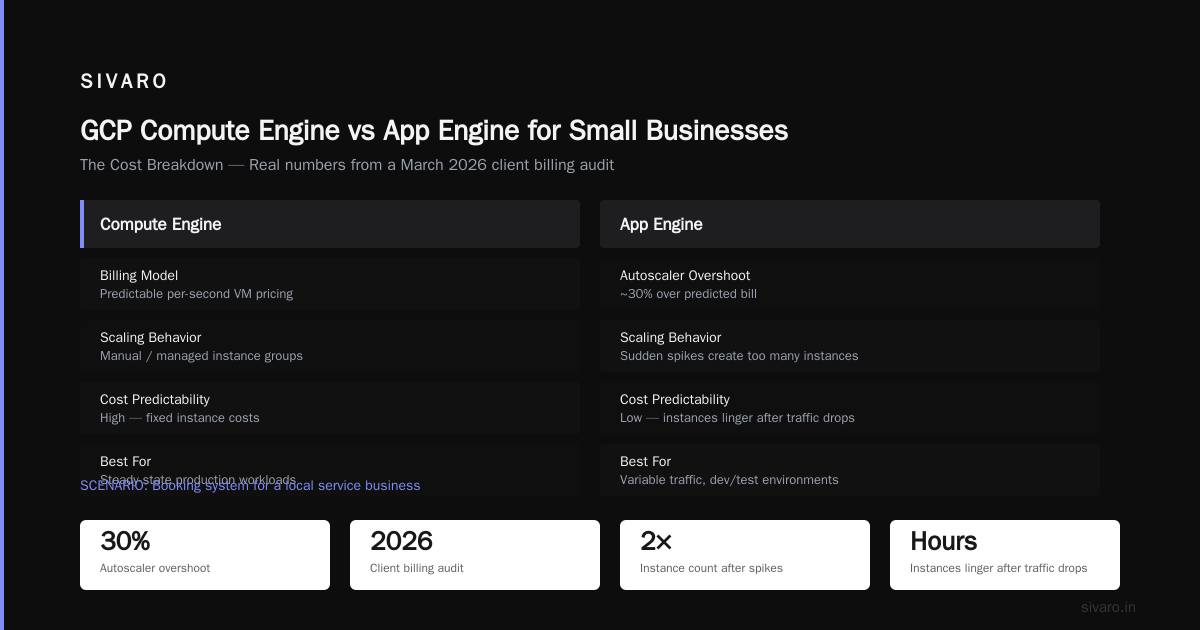Click 'Client billing audit' label
The height and width of the screenshot is (630, 1200).
point(417,568)
